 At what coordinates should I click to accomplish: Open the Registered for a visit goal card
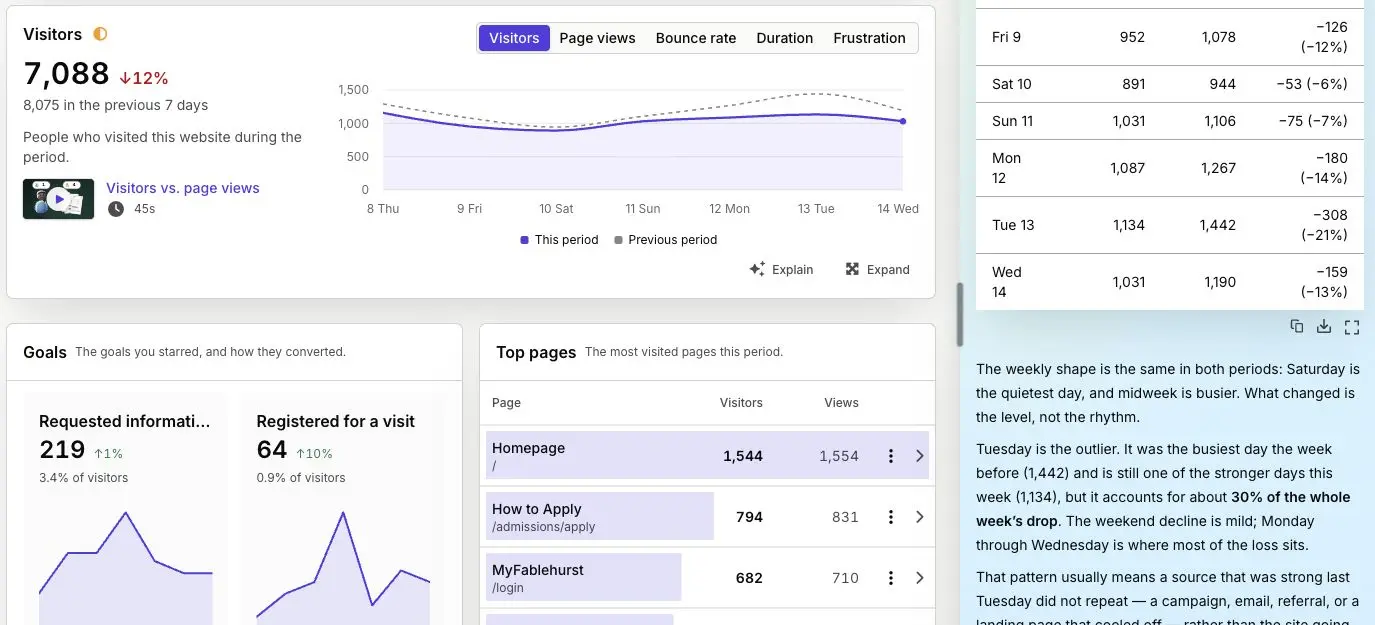tap(343, 510)
